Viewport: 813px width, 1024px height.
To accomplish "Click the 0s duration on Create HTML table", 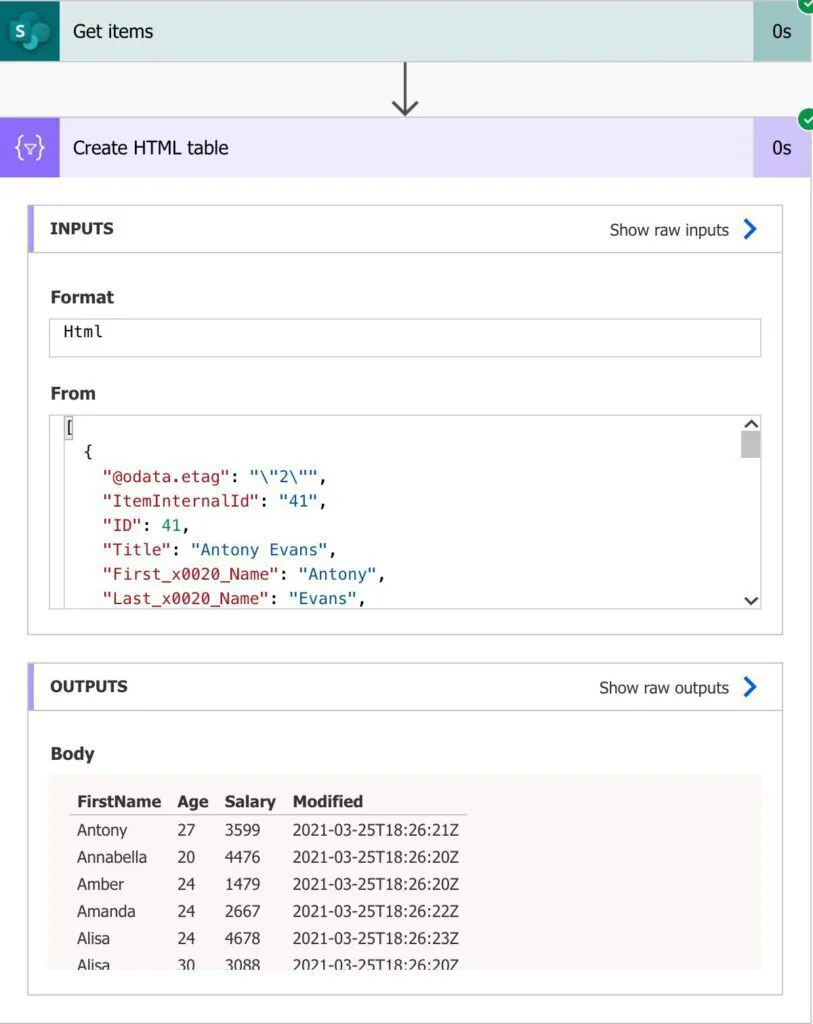I will tap(782, 148).
